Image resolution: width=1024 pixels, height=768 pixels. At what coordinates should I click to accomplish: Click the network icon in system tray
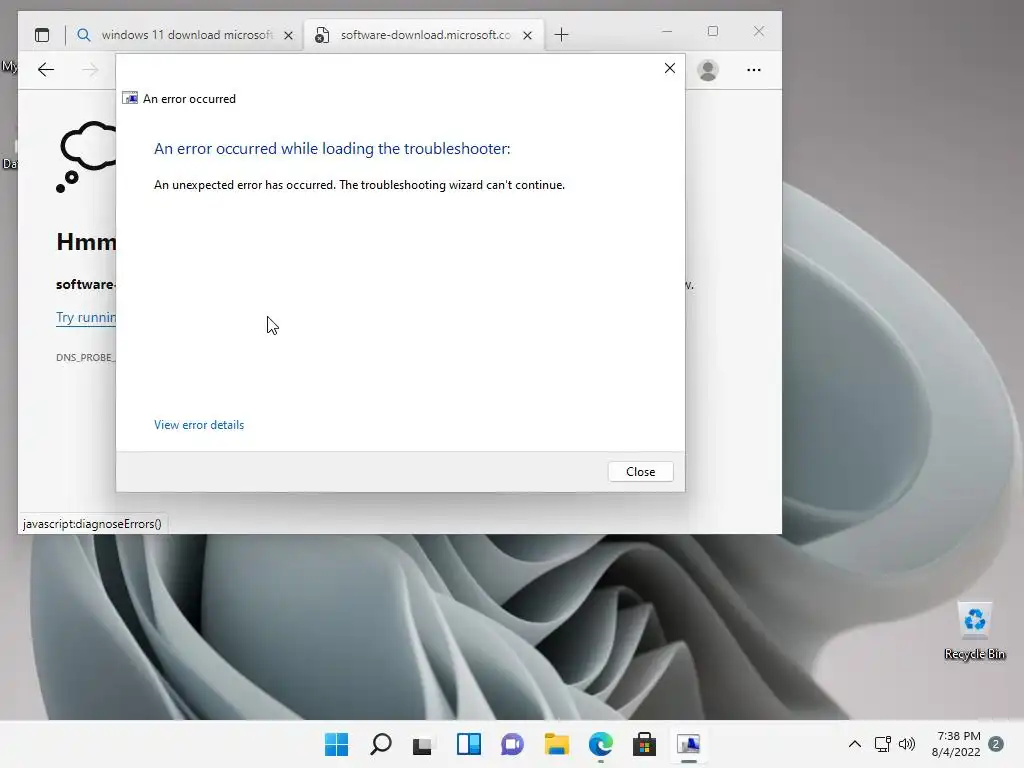tap(882, 744)
